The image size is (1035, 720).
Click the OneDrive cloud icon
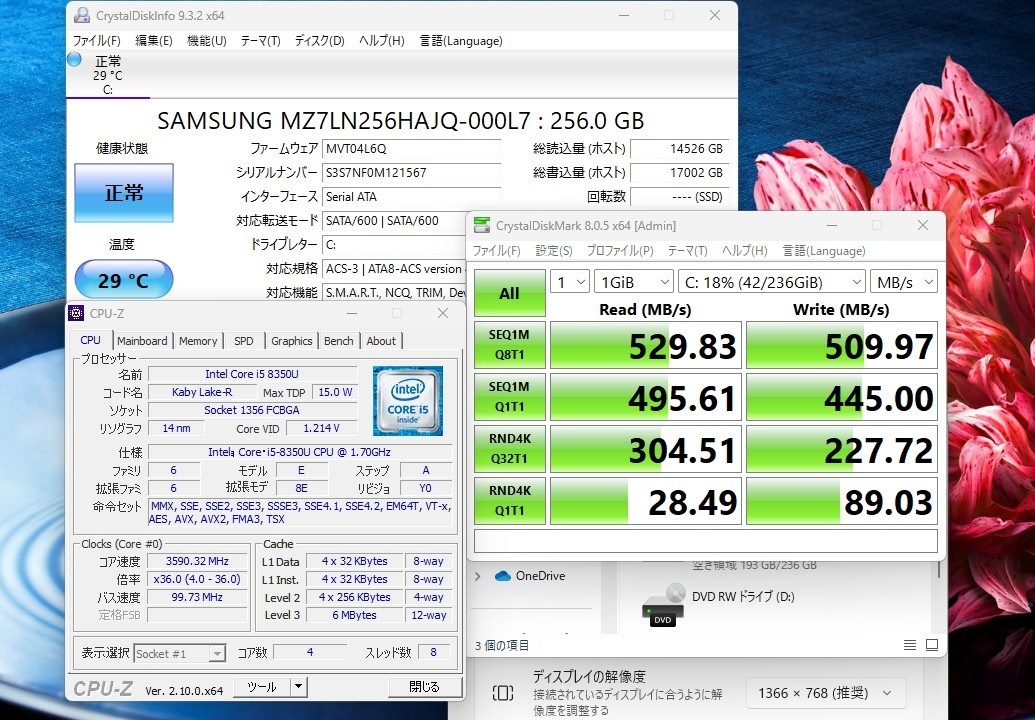click(x=503, y=576)
